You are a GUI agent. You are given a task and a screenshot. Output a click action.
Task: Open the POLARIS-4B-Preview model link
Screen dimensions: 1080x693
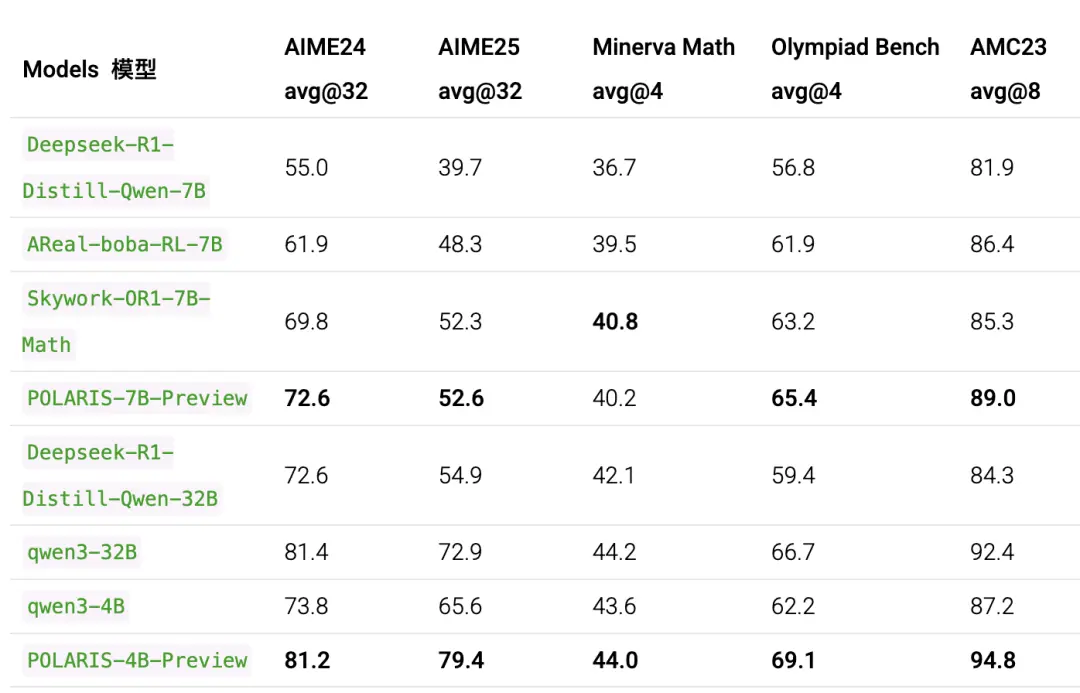(136, 660)
